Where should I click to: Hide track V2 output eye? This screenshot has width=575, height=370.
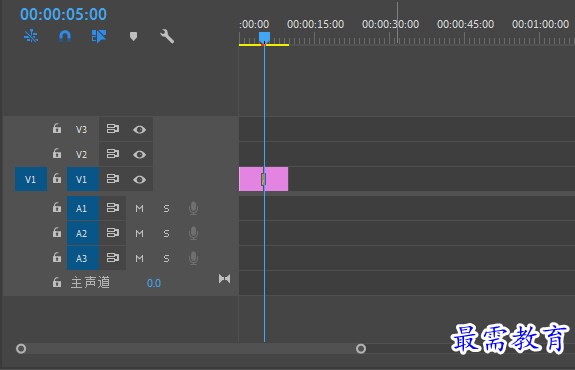(x=139, y=154)
